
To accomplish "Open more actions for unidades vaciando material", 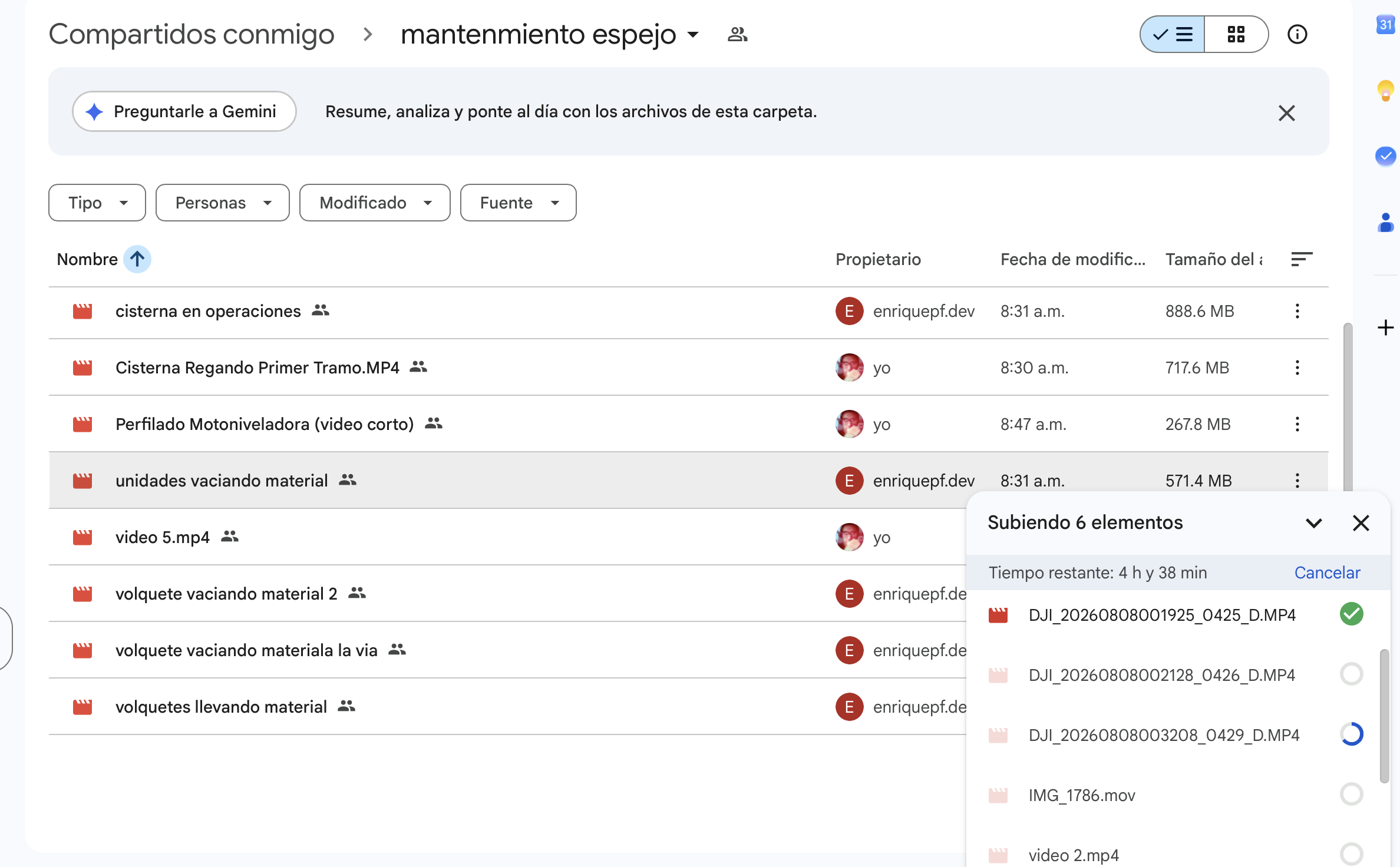I will point(1297,481).
